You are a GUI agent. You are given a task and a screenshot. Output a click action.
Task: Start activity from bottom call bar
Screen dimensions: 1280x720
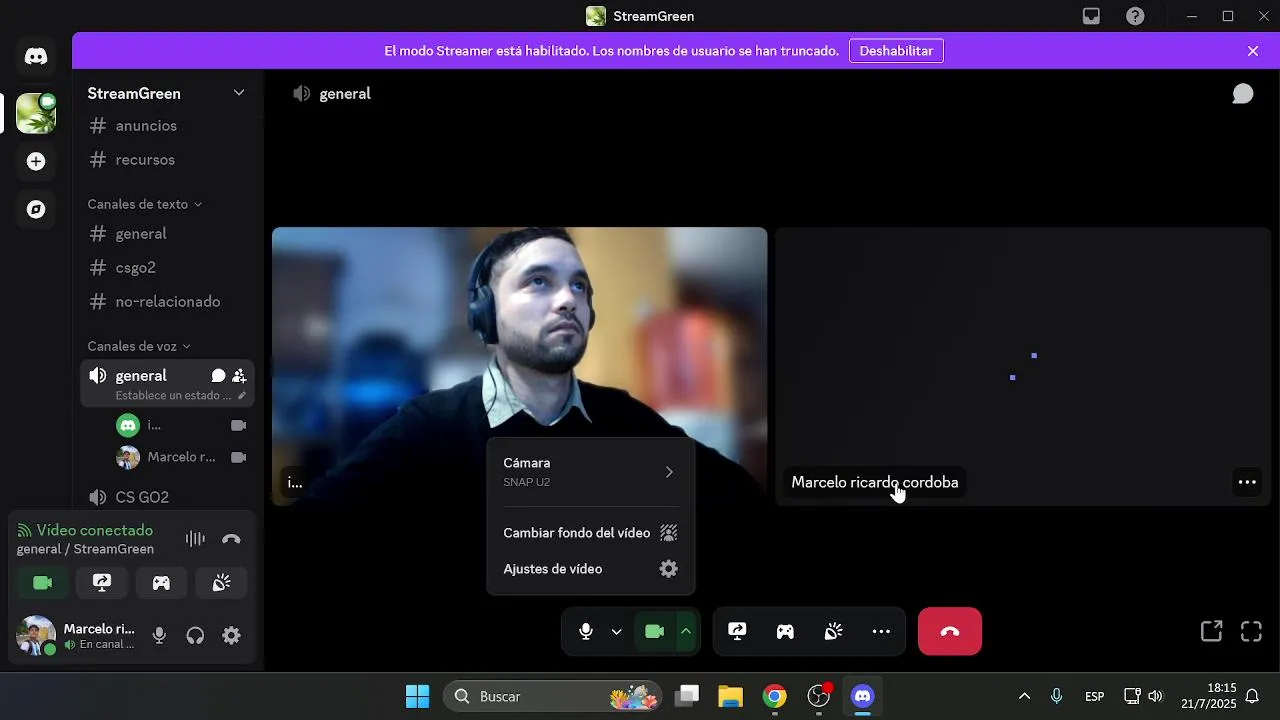[x=785, y=631]
